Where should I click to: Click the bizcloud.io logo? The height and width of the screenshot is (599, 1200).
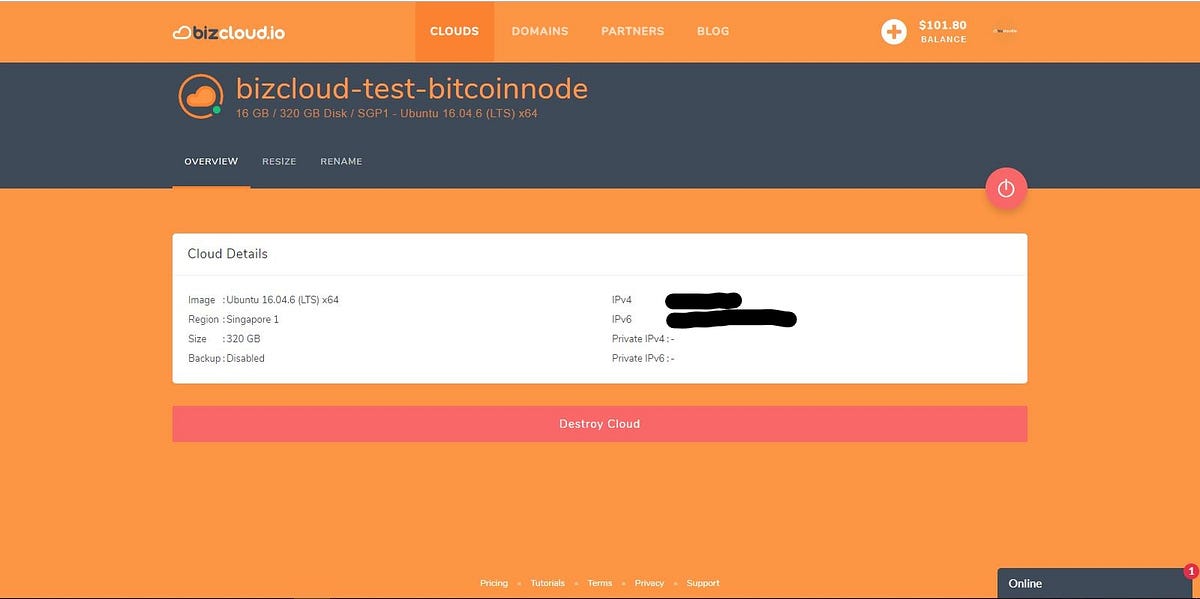tap(230, 31)
